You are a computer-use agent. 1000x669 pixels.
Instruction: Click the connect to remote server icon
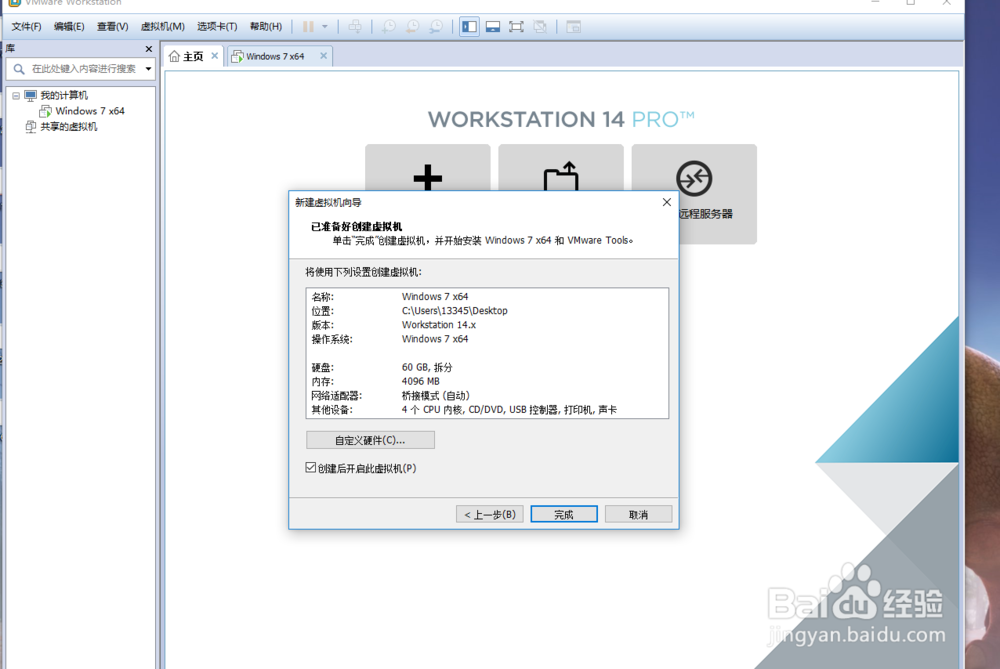point(694,179)
